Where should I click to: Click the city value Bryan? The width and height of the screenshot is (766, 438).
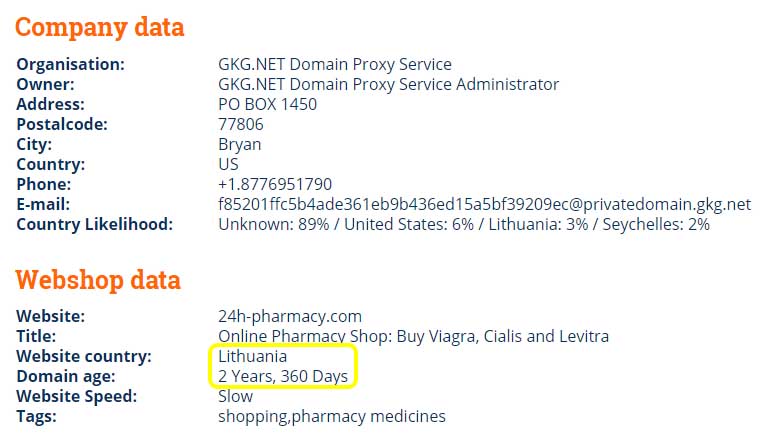239,145
